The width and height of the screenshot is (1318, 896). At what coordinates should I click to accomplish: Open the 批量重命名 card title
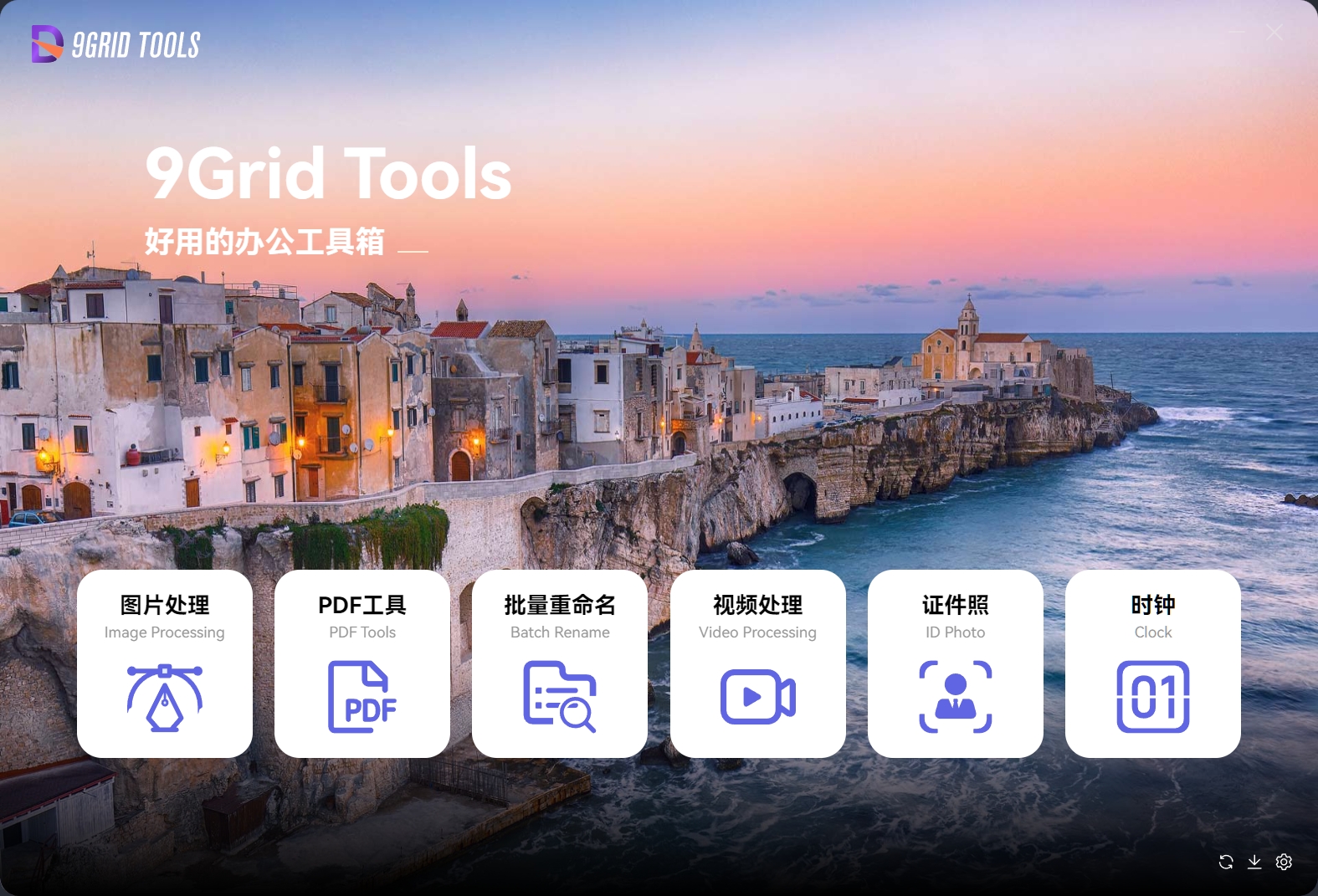(560, 605)
